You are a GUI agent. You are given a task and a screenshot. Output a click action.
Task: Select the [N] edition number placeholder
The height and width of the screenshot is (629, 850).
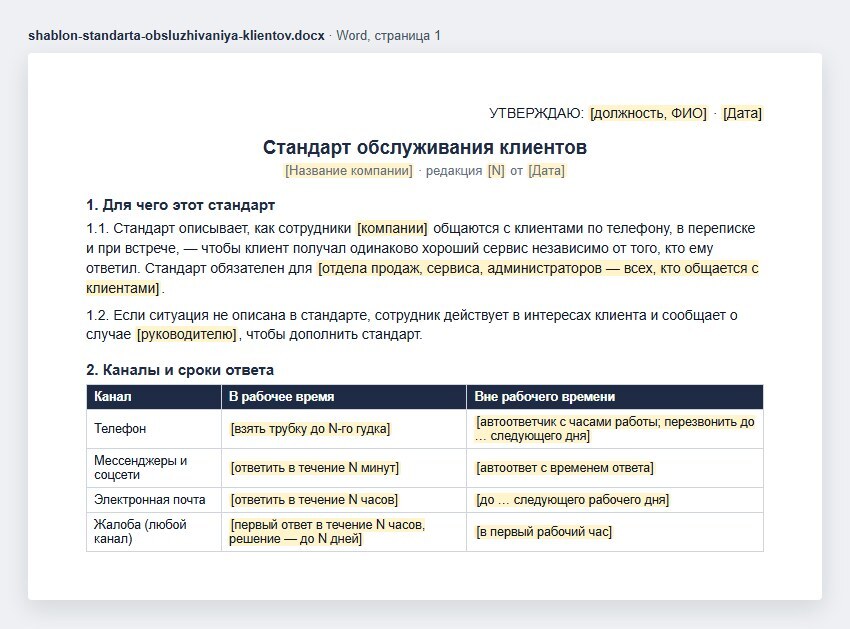click(496, 171)
